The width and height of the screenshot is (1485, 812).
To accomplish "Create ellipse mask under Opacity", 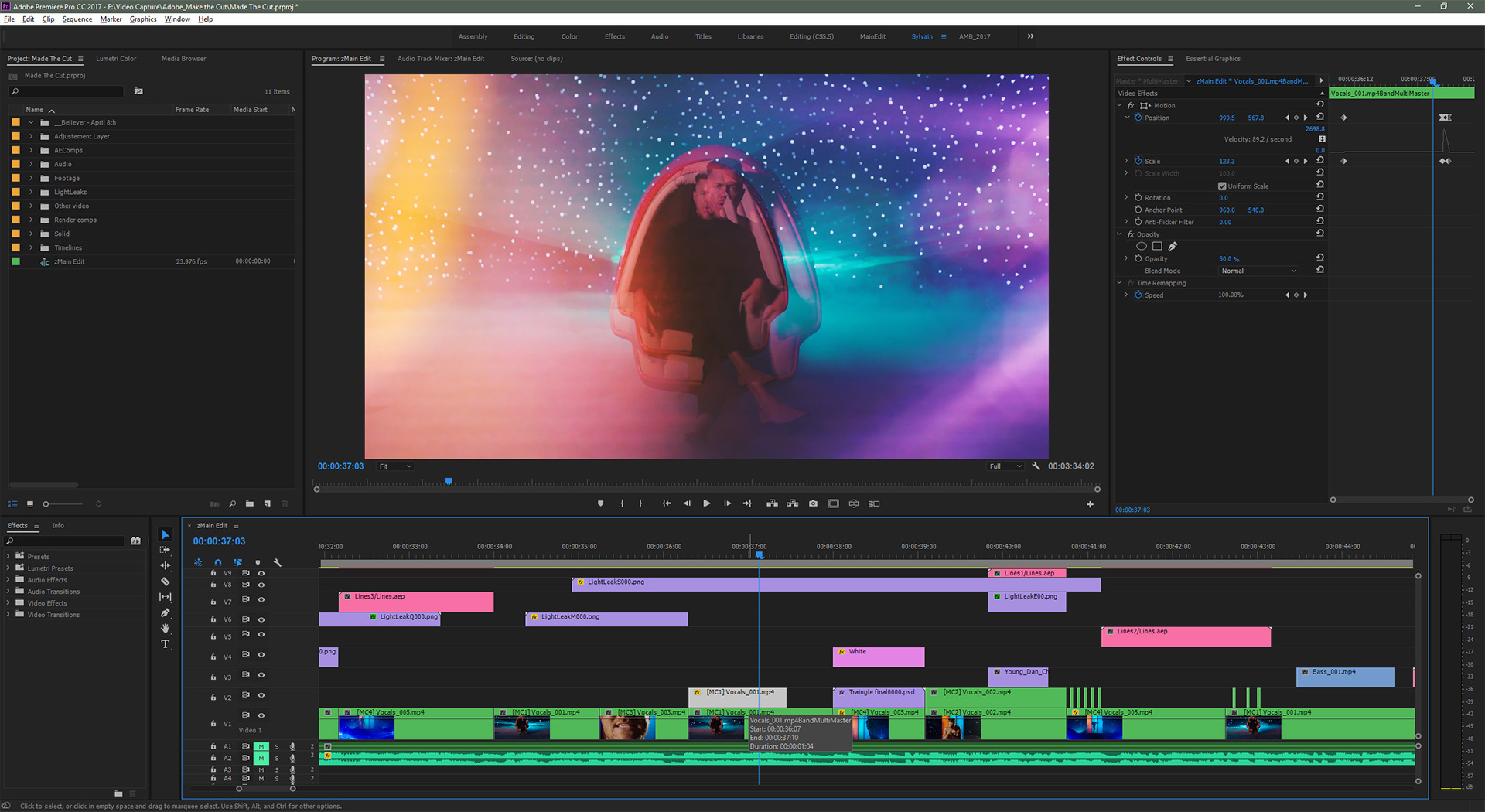I will click(x=1142, y=247).
